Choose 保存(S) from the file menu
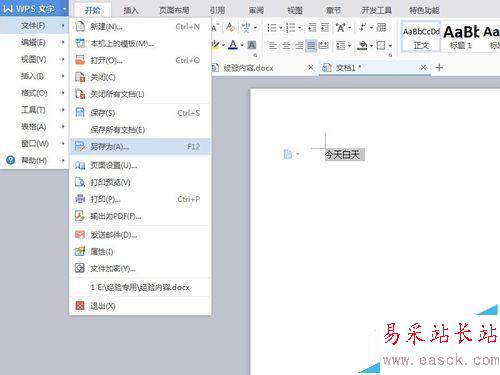 140,113
